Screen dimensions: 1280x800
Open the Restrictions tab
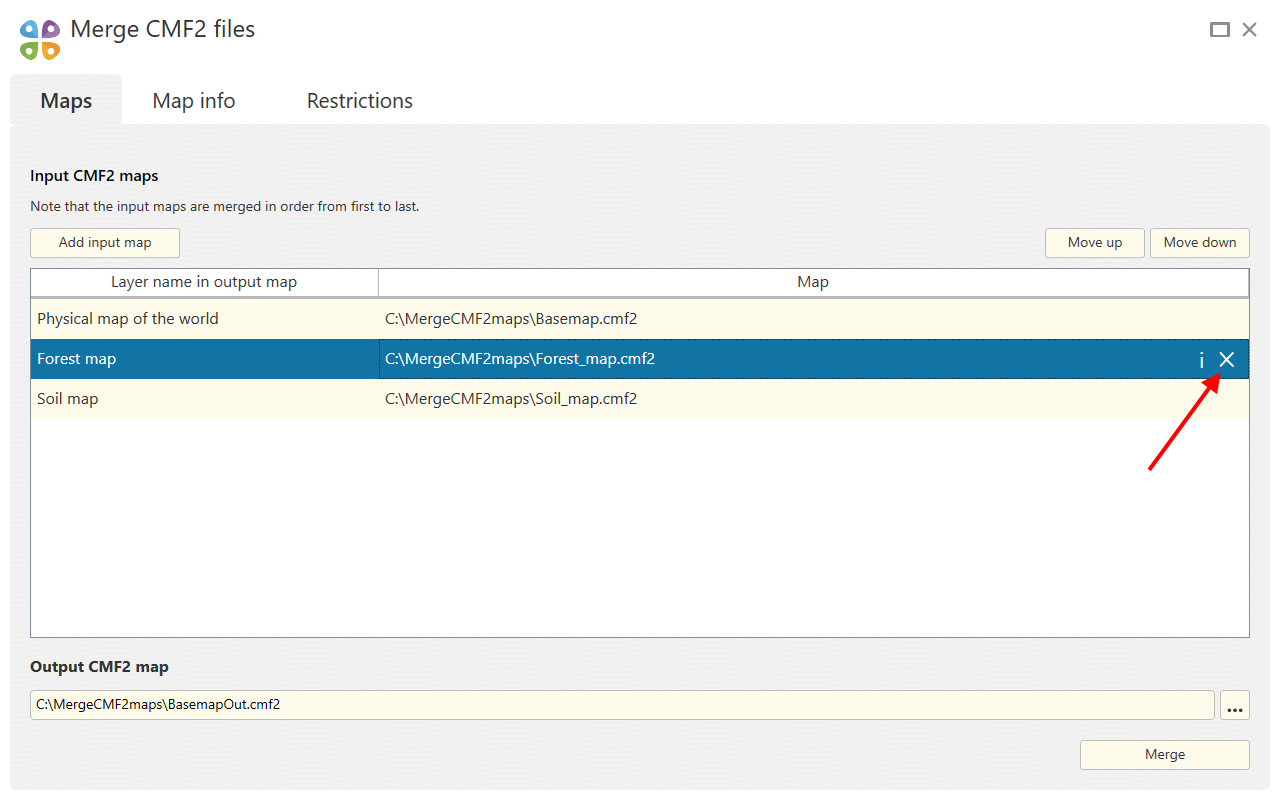pyautogui.click(x=360, y=101)
